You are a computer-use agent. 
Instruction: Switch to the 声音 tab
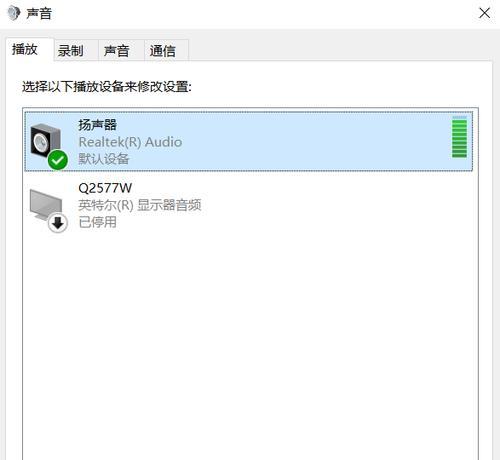[116, 51]
